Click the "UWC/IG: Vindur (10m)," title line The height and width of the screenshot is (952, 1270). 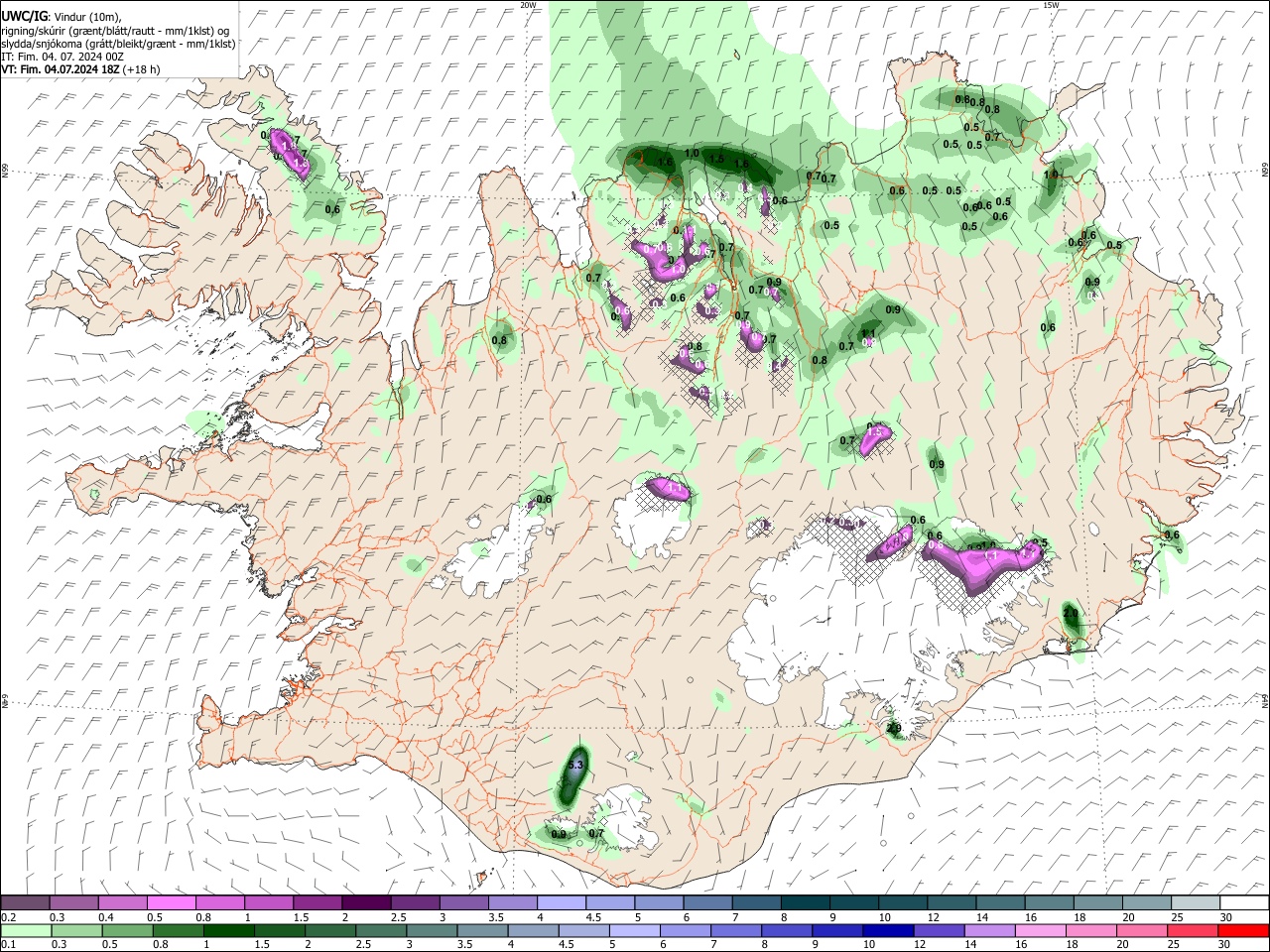61,16
